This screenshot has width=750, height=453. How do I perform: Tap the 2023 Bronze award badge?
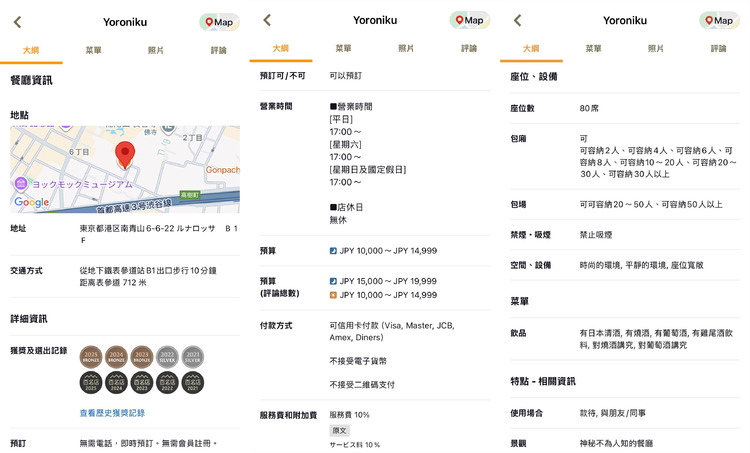(142, 357)
